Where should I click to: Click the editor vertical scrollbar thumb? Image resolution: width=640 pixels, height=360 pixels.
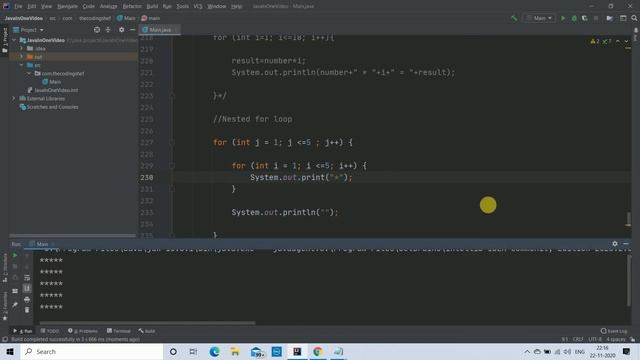point(628,219)
